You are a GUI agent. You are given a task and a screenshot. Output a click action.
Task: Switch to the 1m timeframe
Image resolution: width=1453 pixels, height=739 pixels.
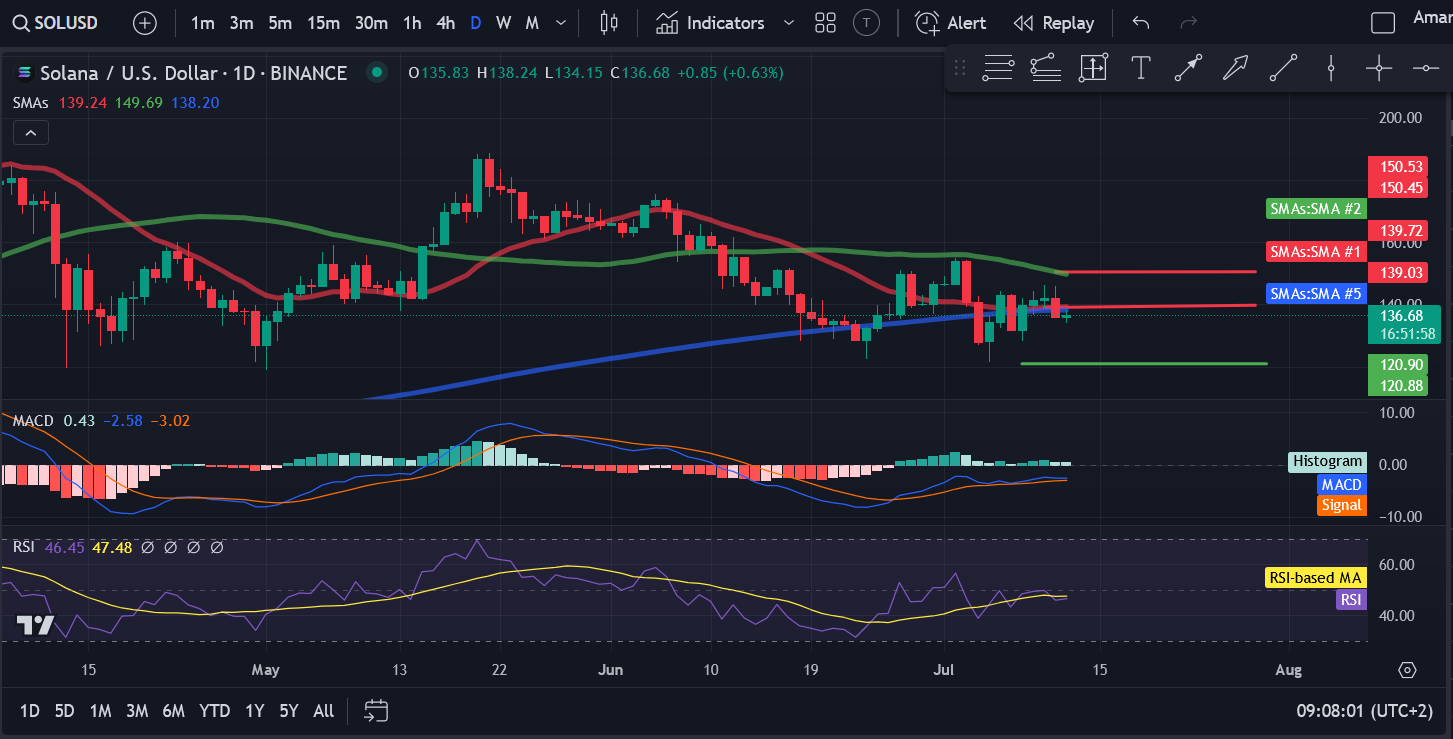202,22
